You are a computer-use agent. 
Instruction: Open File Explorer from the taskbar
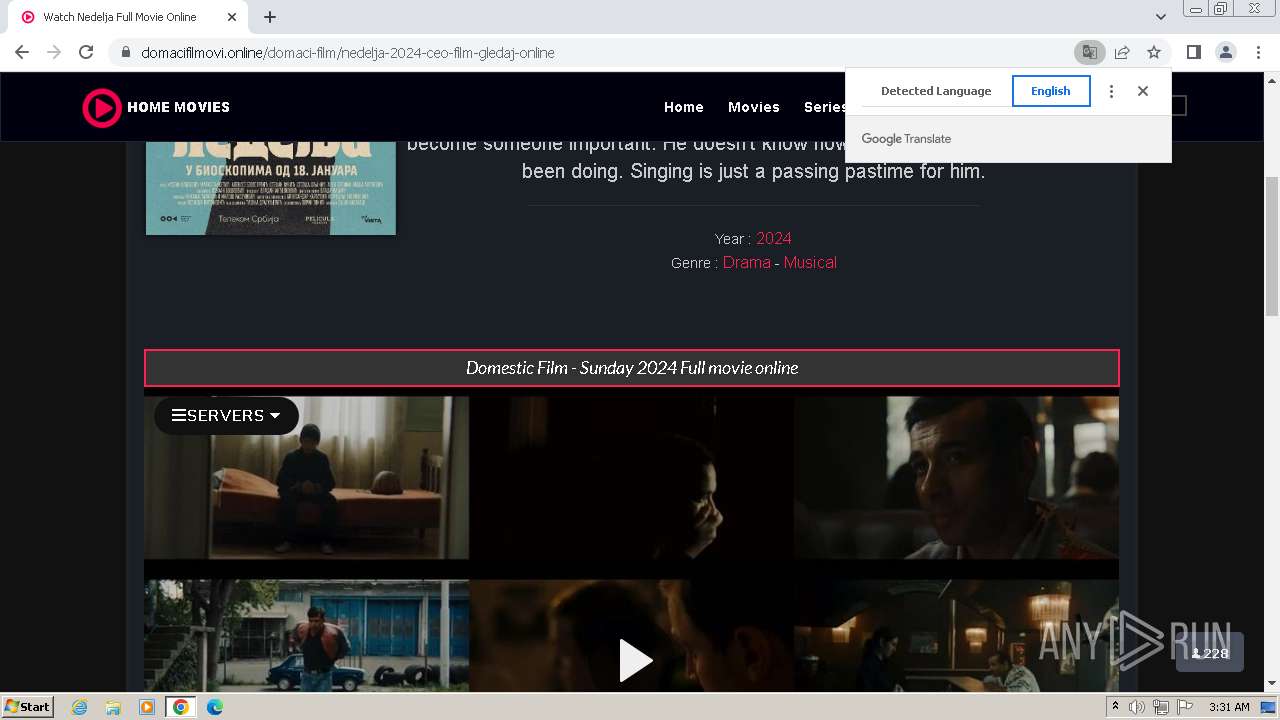click(x=113, y=707)
